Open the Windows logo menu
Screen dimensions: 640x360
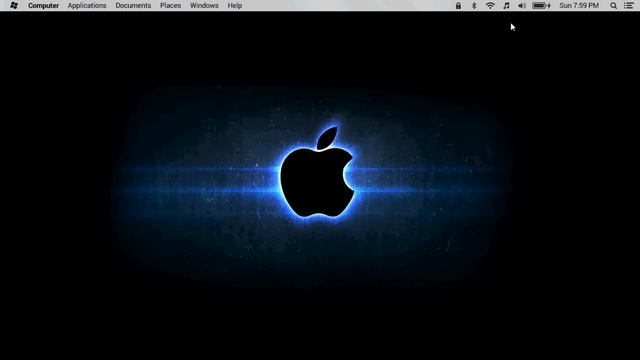point(14,5)
